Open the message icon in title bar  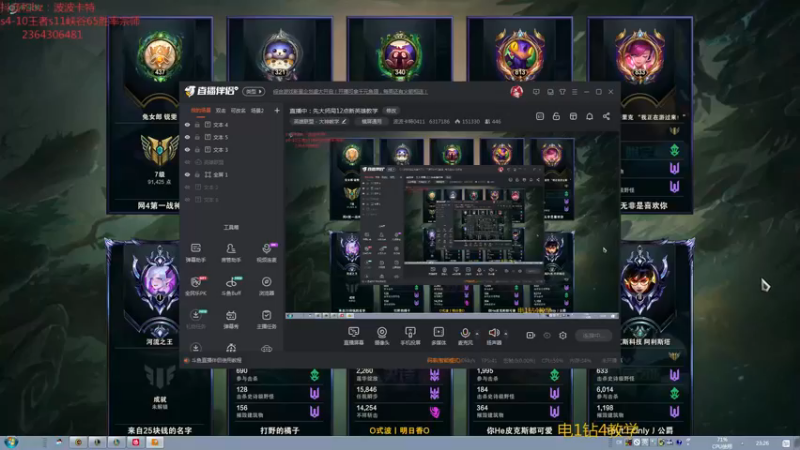(536, 92)
